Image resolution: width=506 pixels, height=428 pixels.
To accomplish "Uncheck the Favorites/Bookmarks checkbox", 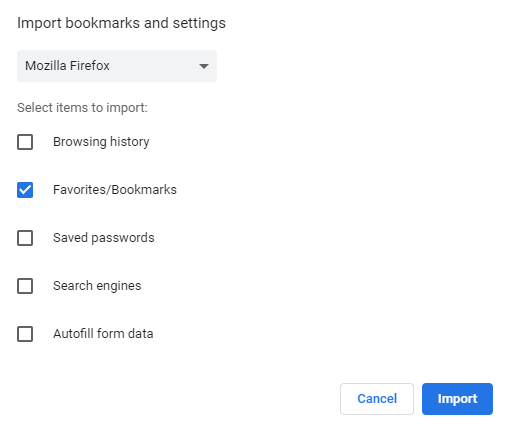I will click(25, 190).
